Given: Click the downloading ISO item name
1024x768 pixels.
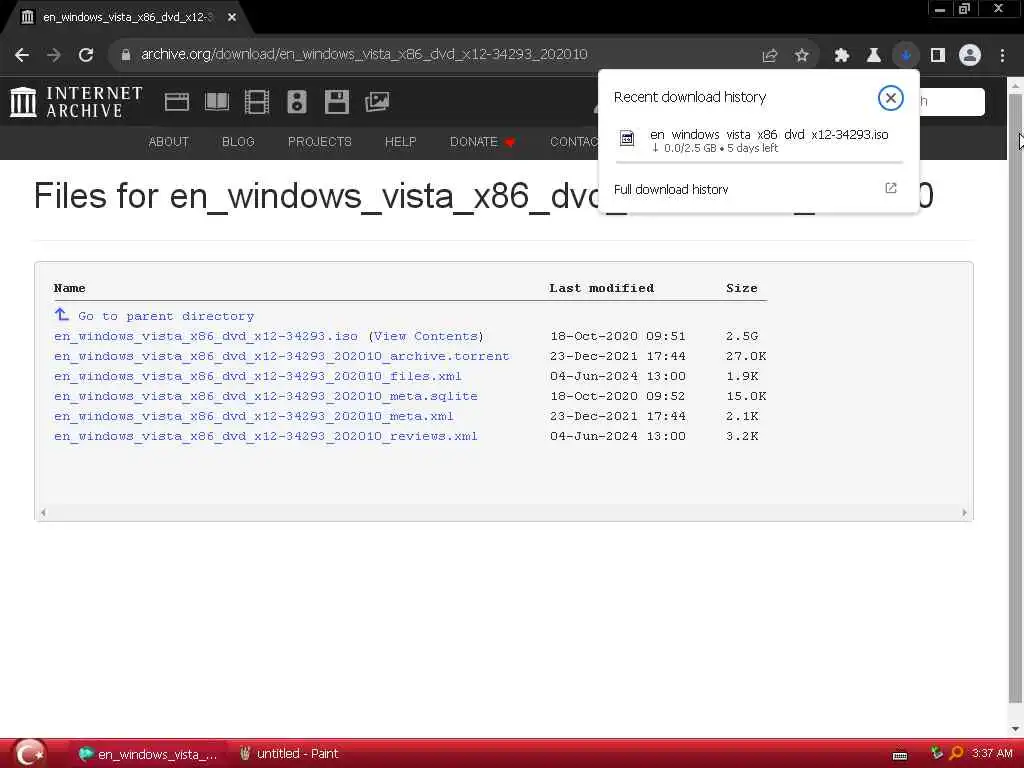Looking at the screenshot, I should click(769, 135).
